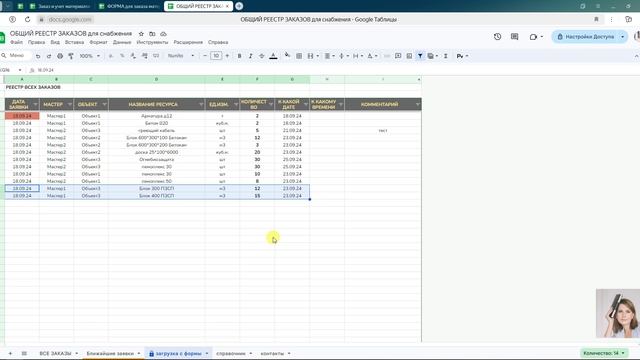Open the cell borders tool

point(299,56)
